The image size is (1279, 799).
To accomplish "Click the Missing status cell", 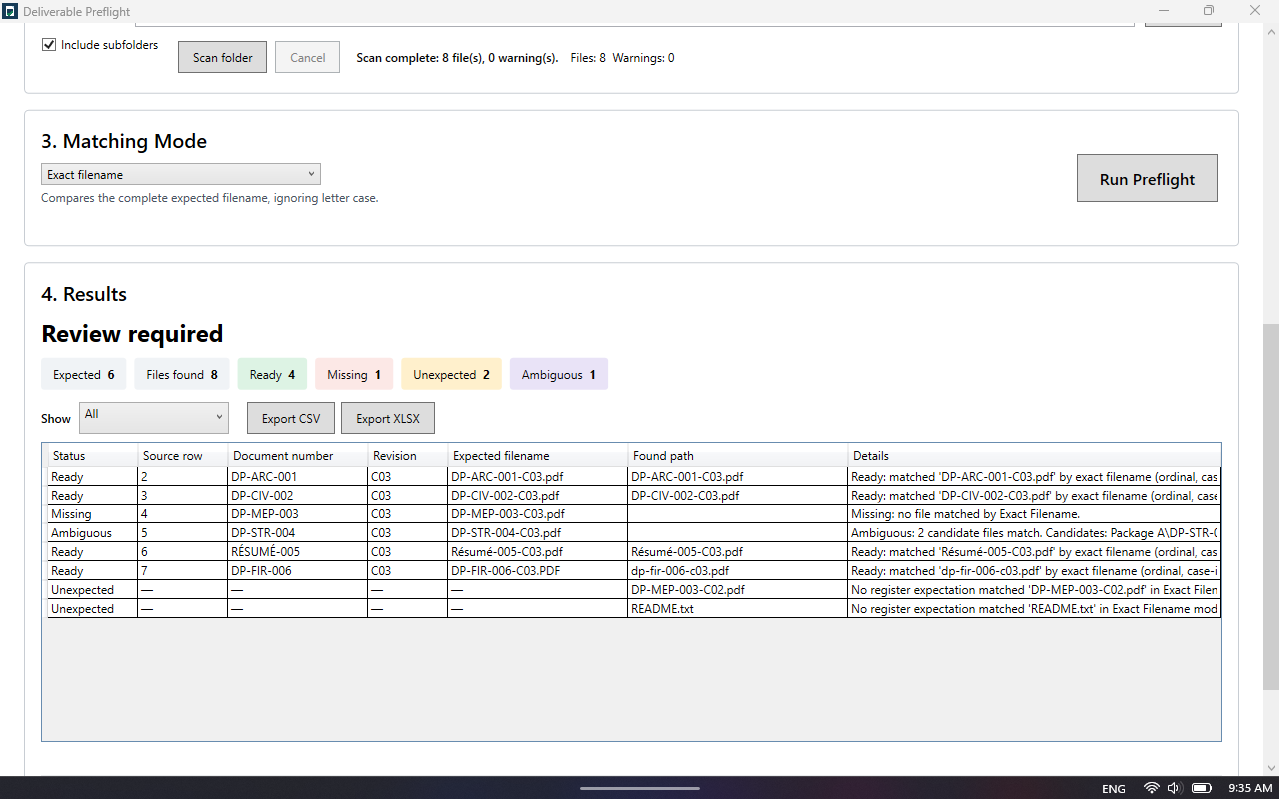I will [92, 514].
